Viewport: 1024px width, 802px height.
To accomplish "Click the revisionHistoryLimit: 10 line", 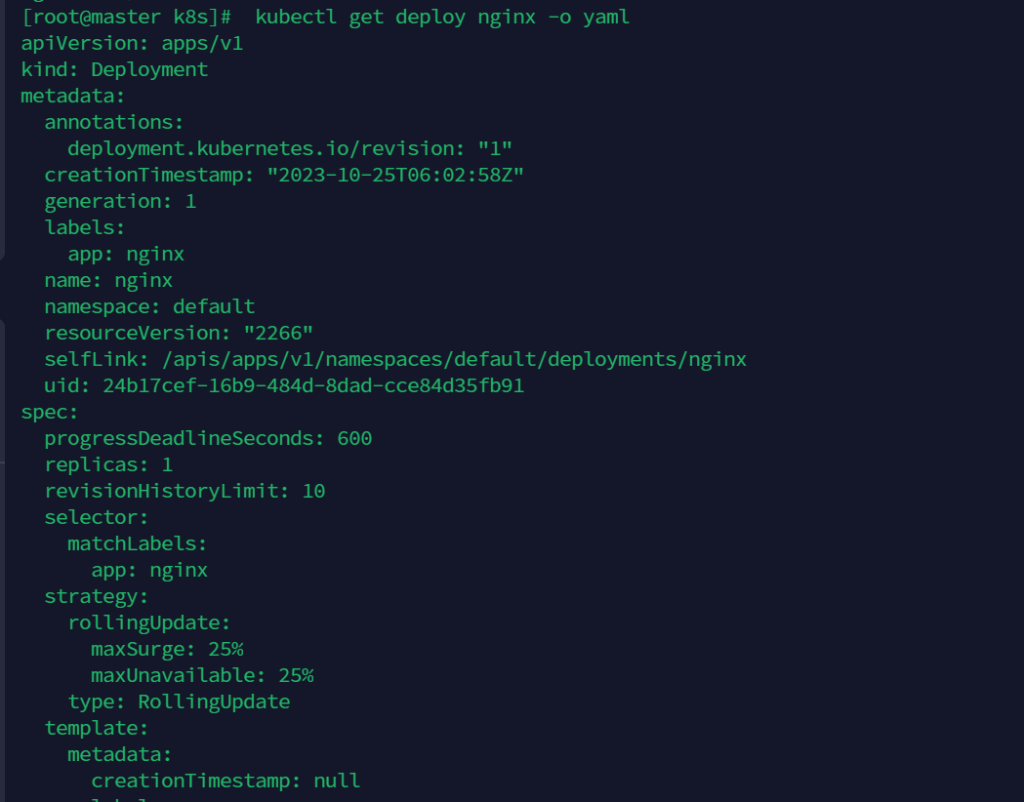I will pyautogui.click(x=184, y=491).
